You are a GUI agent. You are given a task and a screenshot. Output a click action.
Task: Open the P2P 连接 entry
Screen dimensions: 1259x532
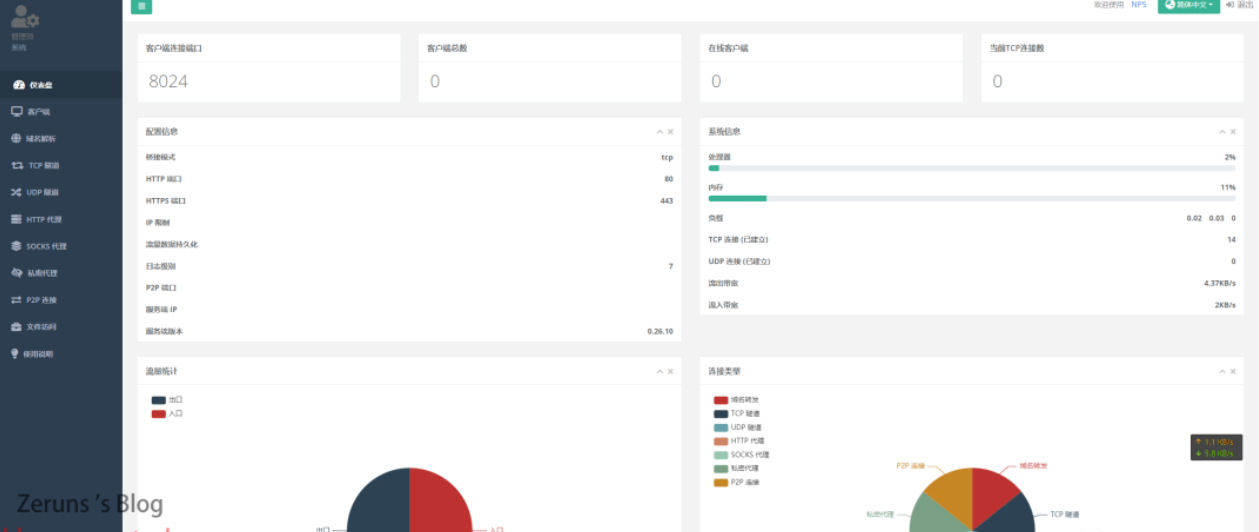(61, 301)
